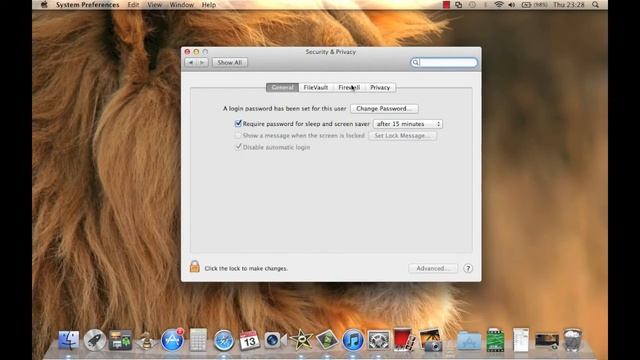Click the Set Lock Message button
640x360 pixels.
(x=402, y=136)
